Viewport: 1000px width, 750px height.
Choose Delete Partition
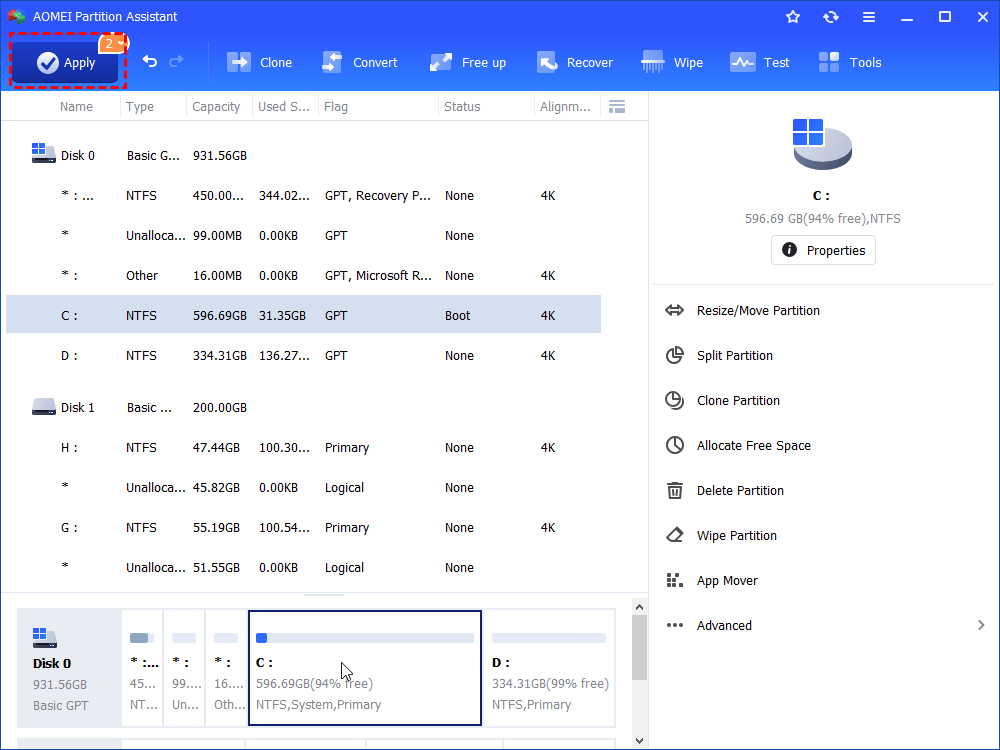click(740, 490)
